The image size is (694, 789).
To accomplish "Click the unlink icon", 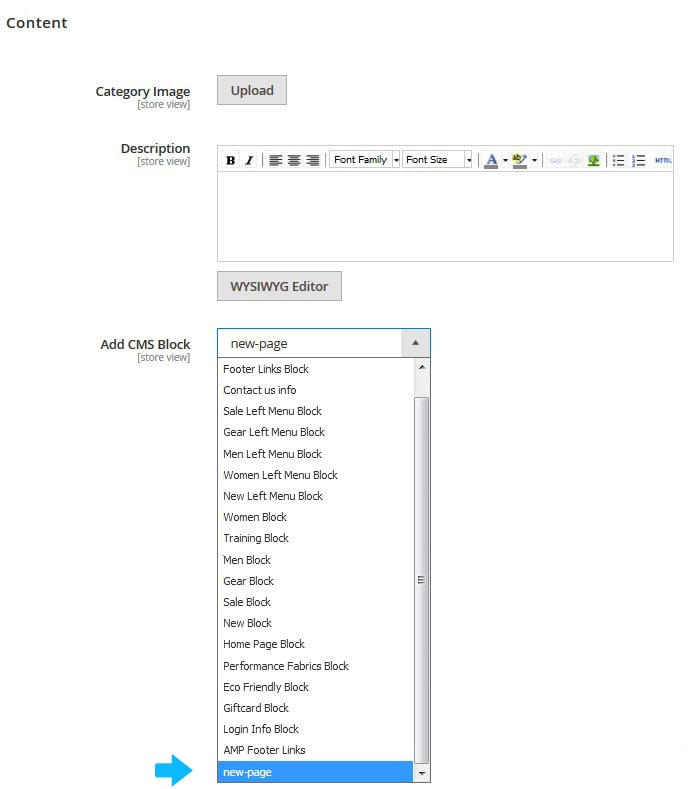I will [574, 161].
